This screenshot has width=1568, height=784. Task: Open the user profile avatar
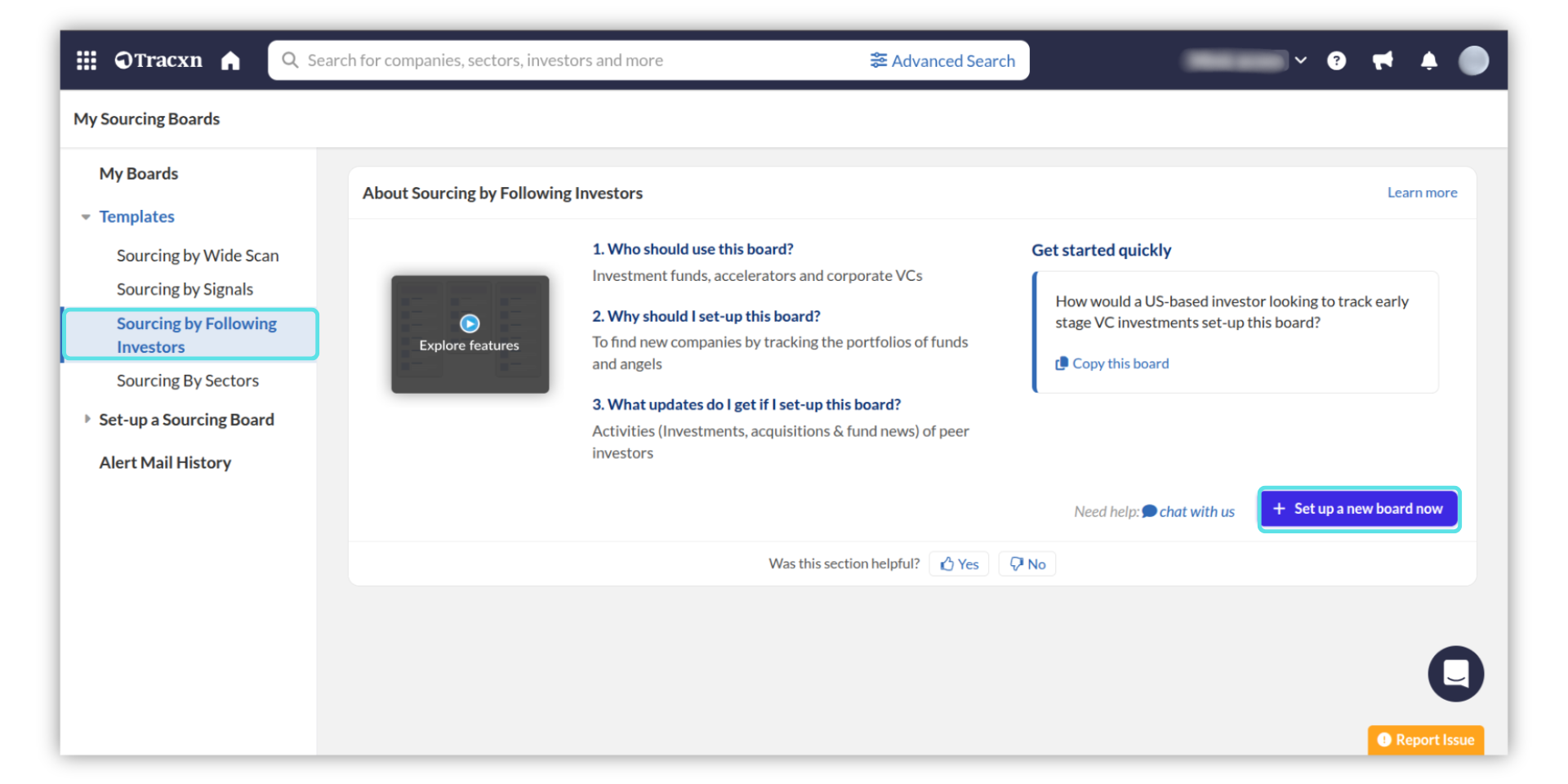coord(1473,60)
